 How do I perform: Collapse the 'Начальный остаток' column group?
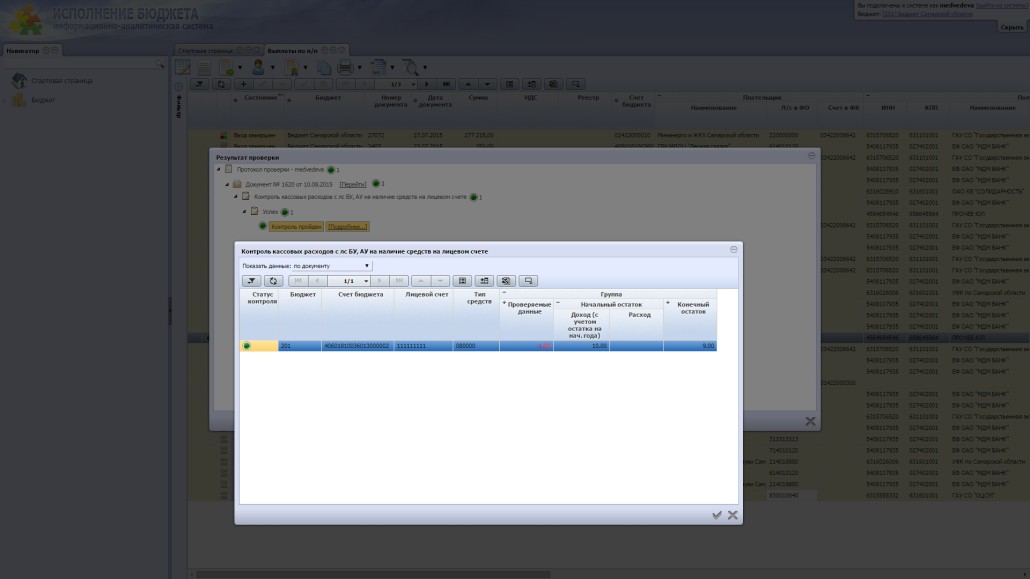[x=558, y=304]
